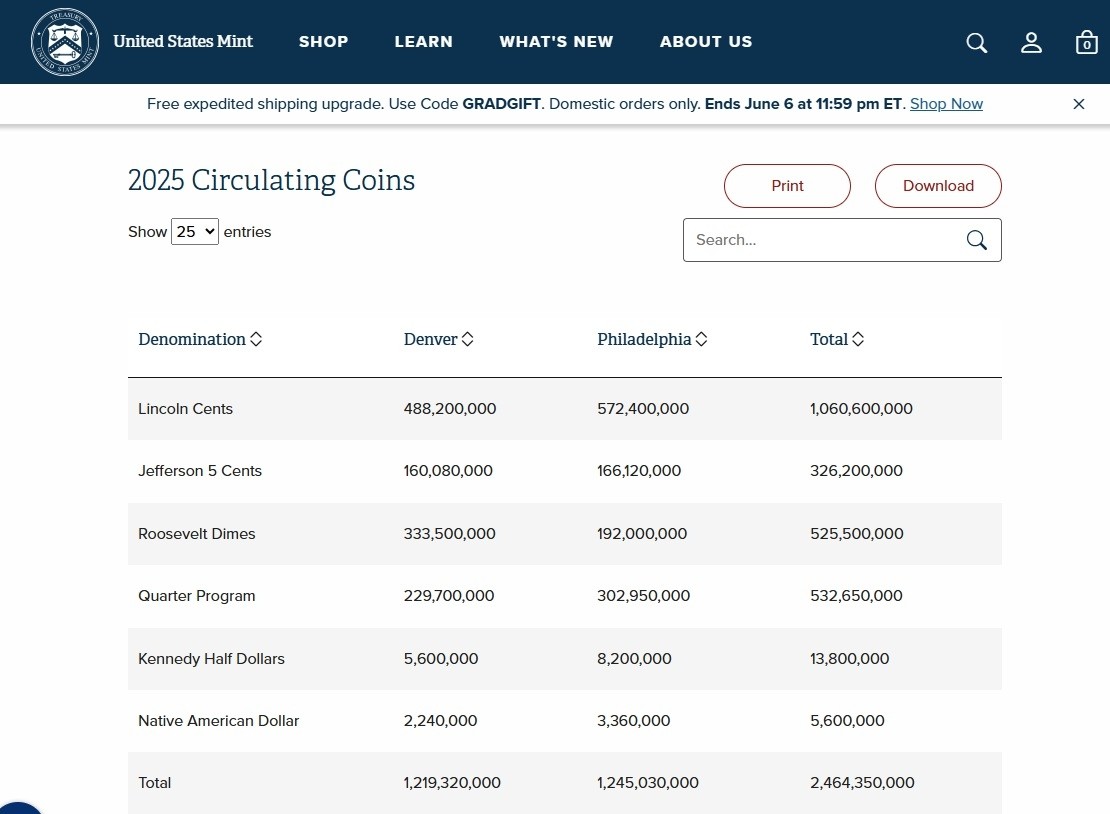Screen dimensions: 1110x814
Task: Open the LEARN menu
Action: tap(423, 42)
